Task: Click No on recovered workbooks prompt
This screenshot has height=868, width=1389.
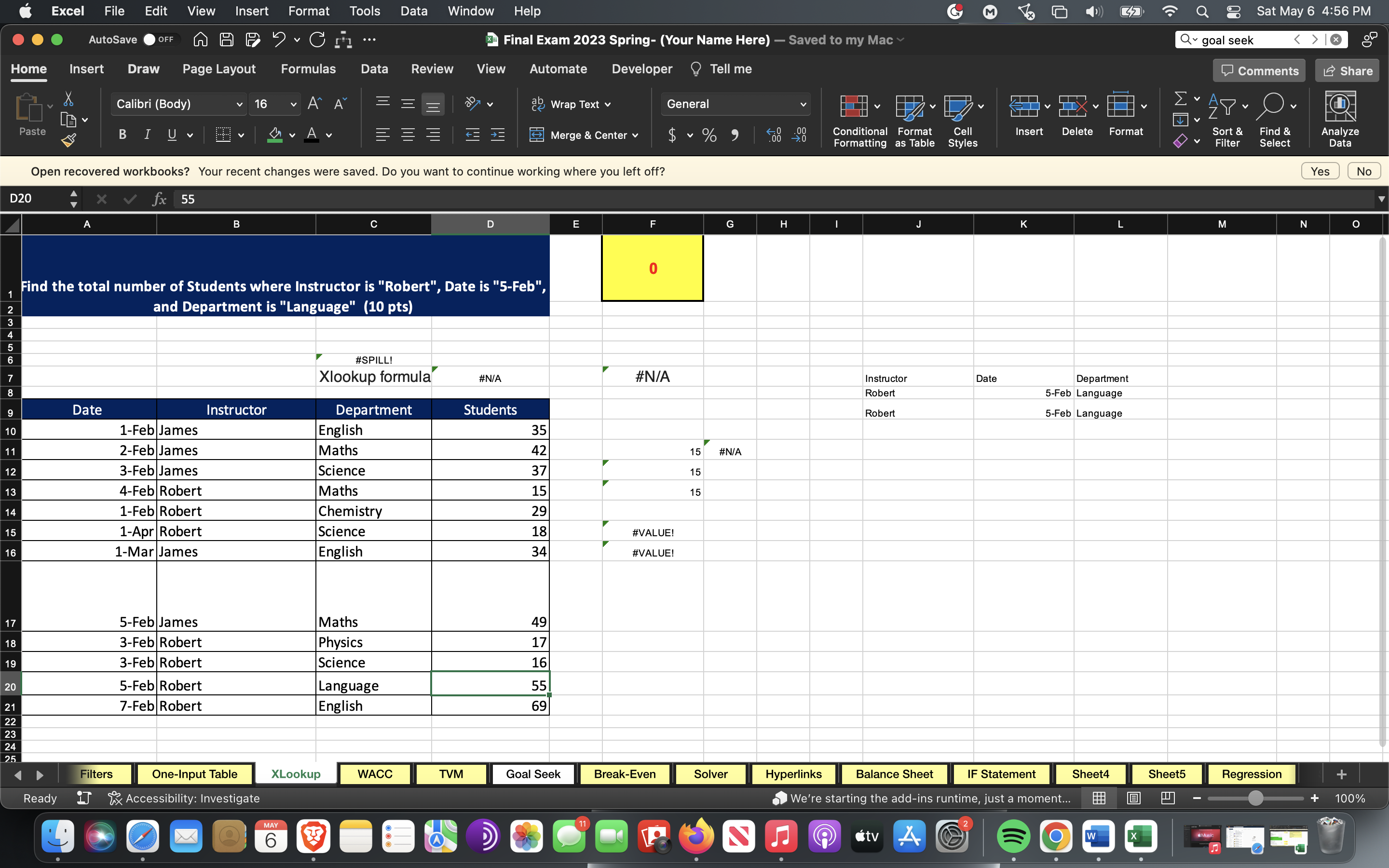Action: [1364, 171]
